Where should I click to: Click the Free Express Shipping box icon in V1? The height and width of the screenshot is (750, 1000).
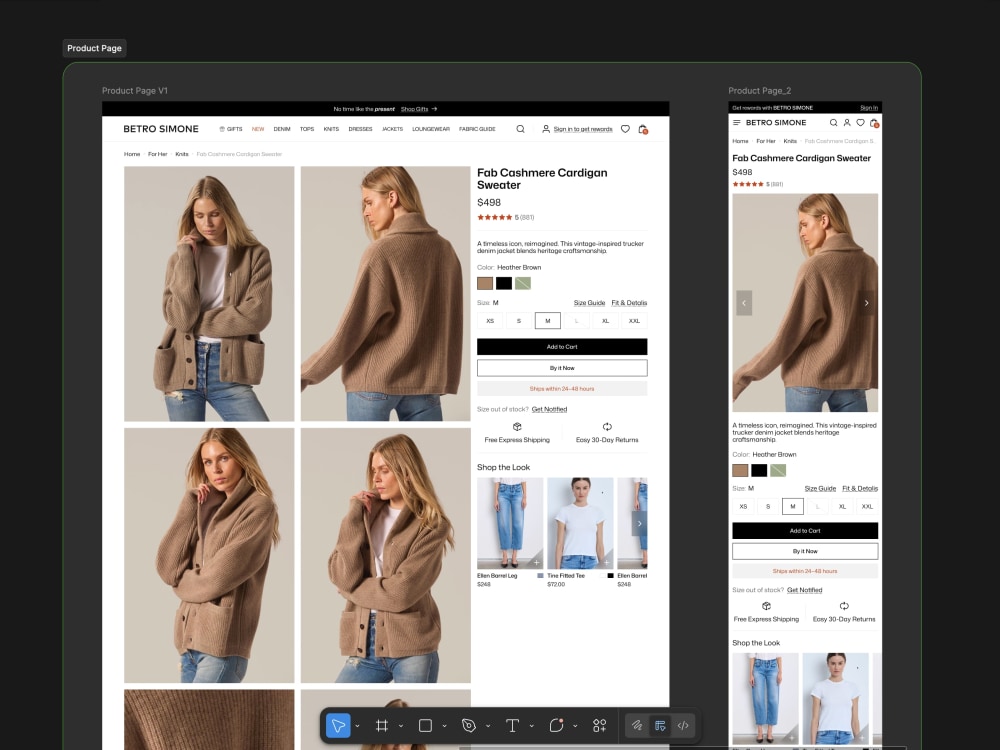[x=517, y=427]
